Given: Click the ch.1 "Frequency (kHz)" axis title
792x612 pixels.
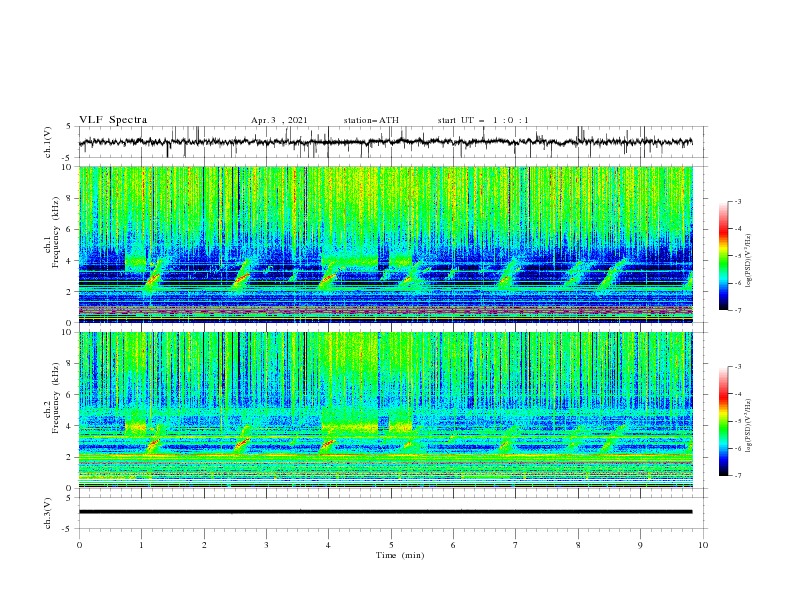Looking at the screenshot, I should pos(55,232).
